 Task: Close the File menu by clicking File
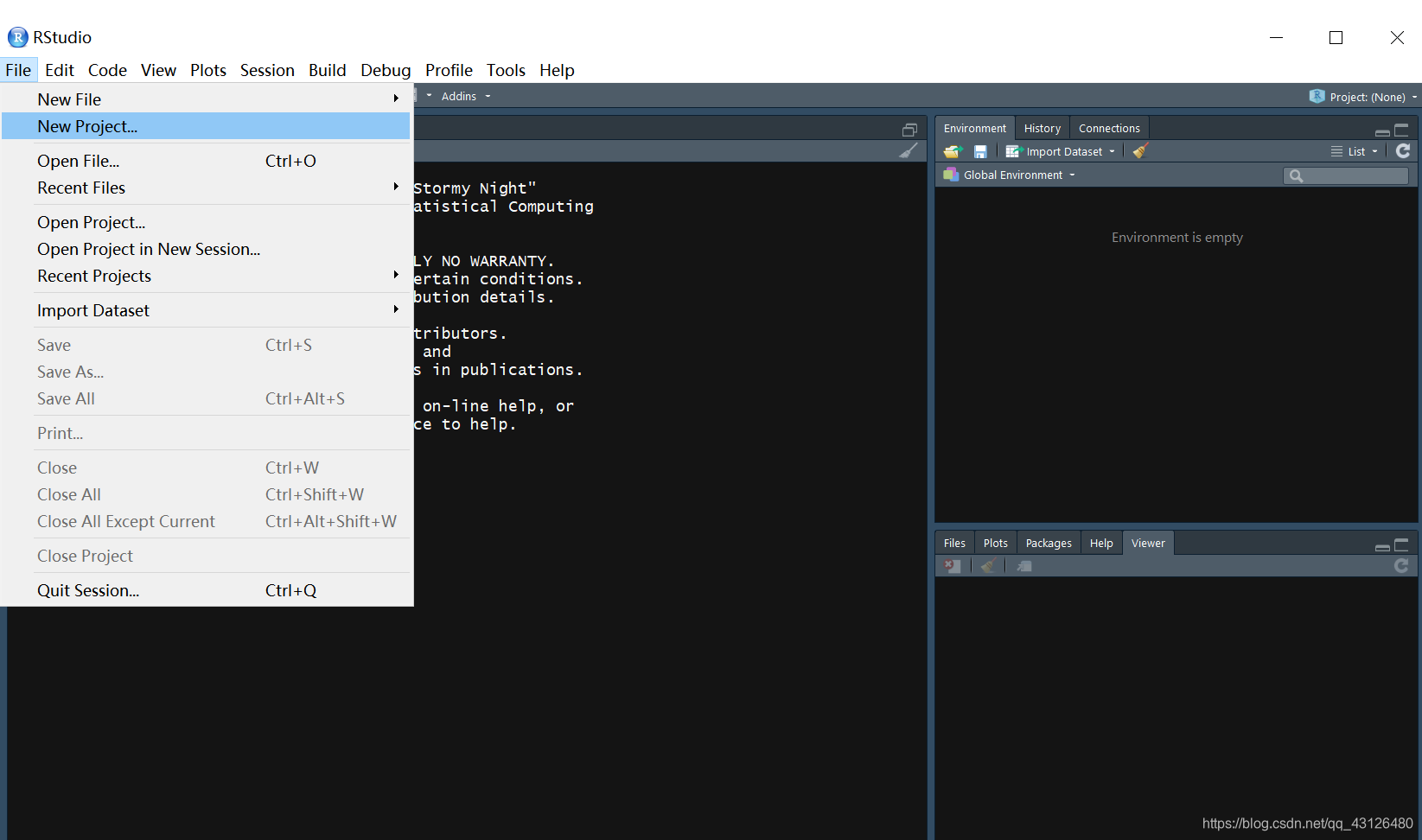(18, 70)
